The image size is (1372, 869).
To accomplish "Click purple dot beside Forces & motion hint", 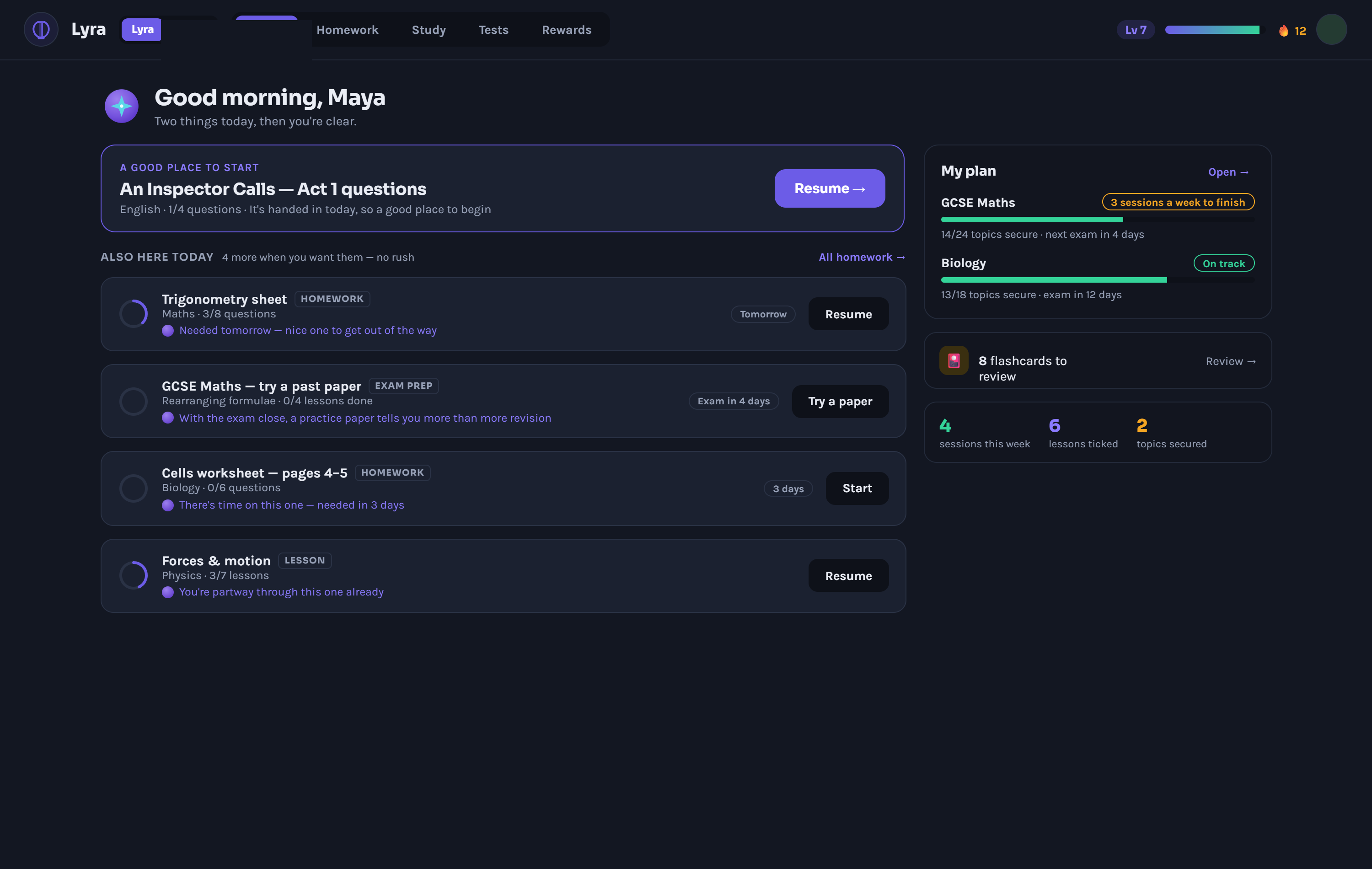I will (x=167, y=592).
